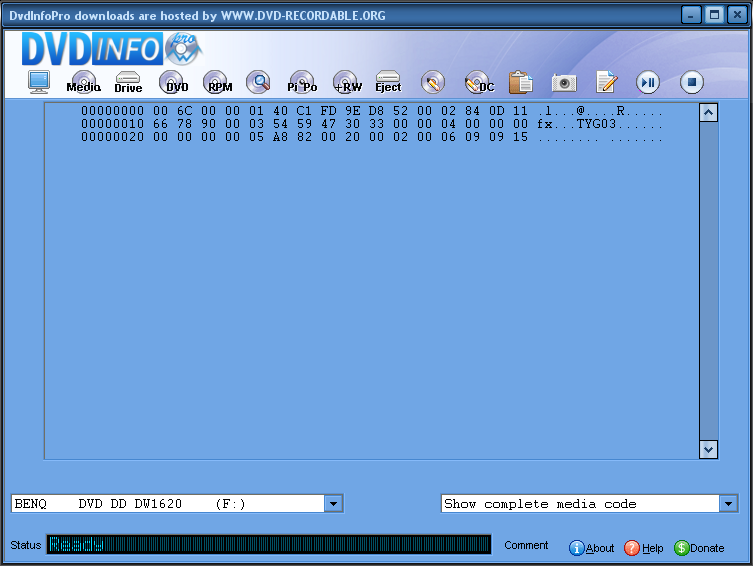The height and width of the screenshot is (566, 753).
Task: Minimize the DvdInfoPro window
Action: (x=691, y=15)
